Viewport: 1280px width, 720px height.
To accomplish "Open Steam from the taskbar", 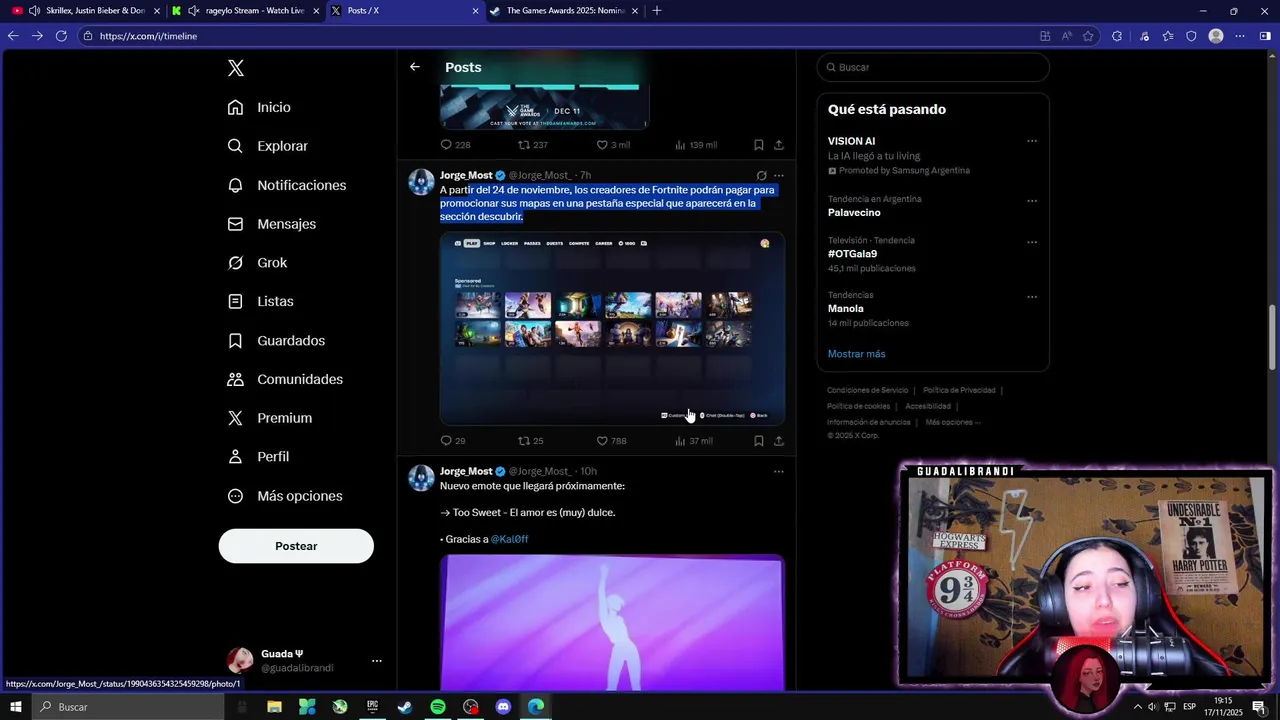I will [x=405, y=707].
